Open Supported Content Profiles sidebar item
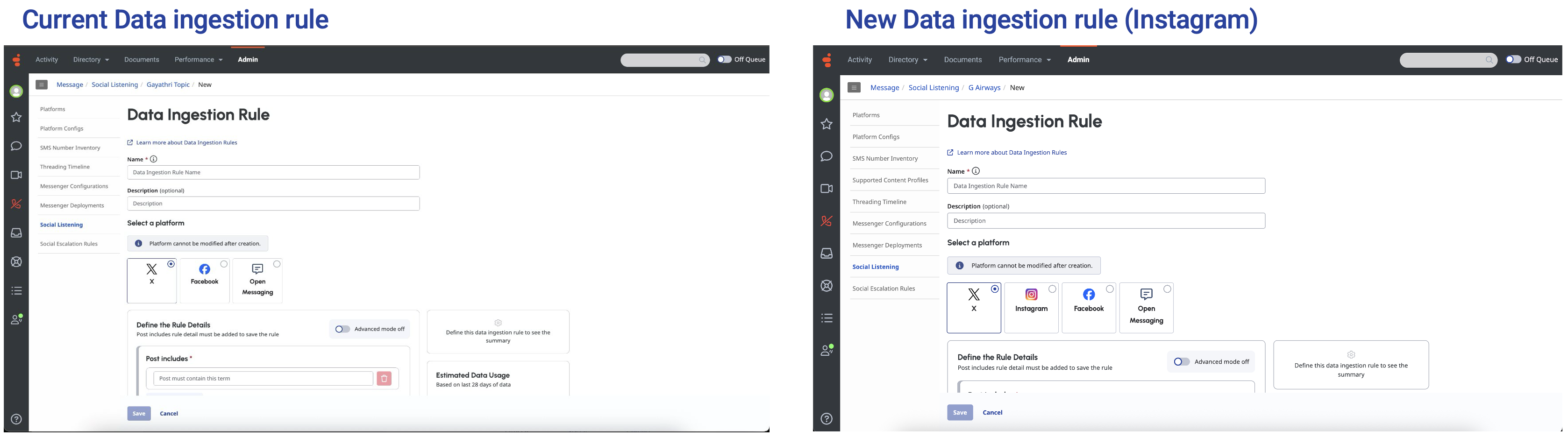The height and width of the screenshot is (437, 1568). 890,180
